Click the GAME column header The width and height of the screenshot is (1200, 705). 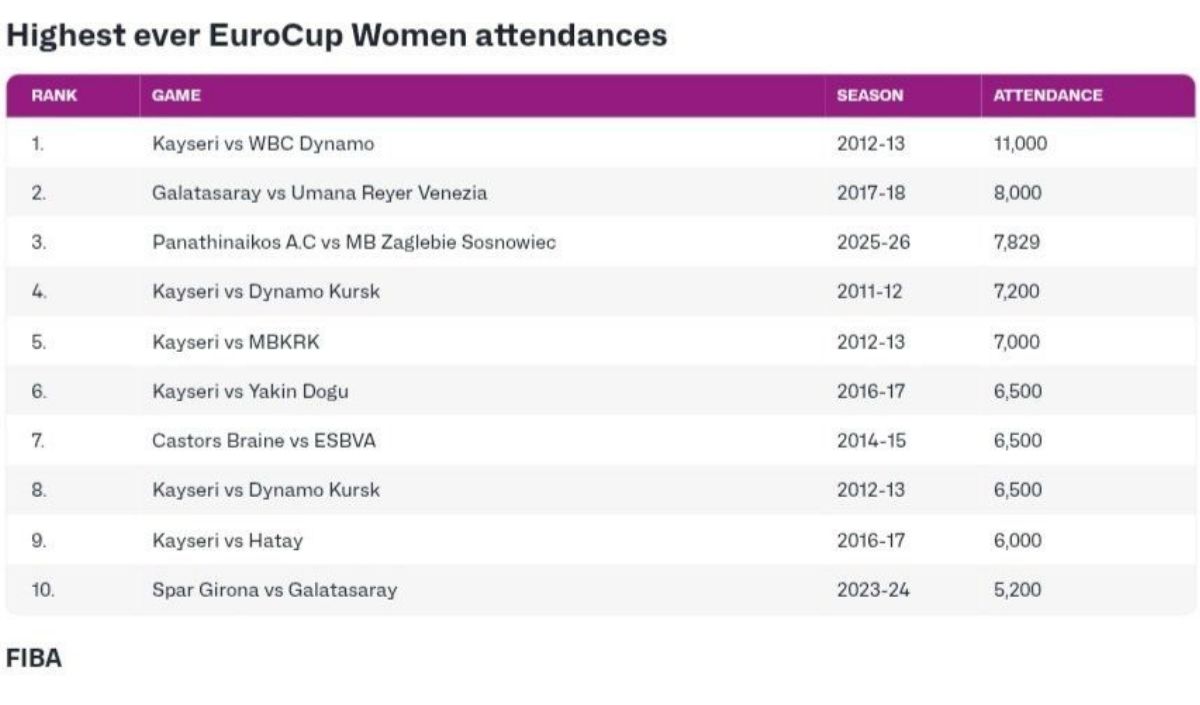[x=176, y=96]
